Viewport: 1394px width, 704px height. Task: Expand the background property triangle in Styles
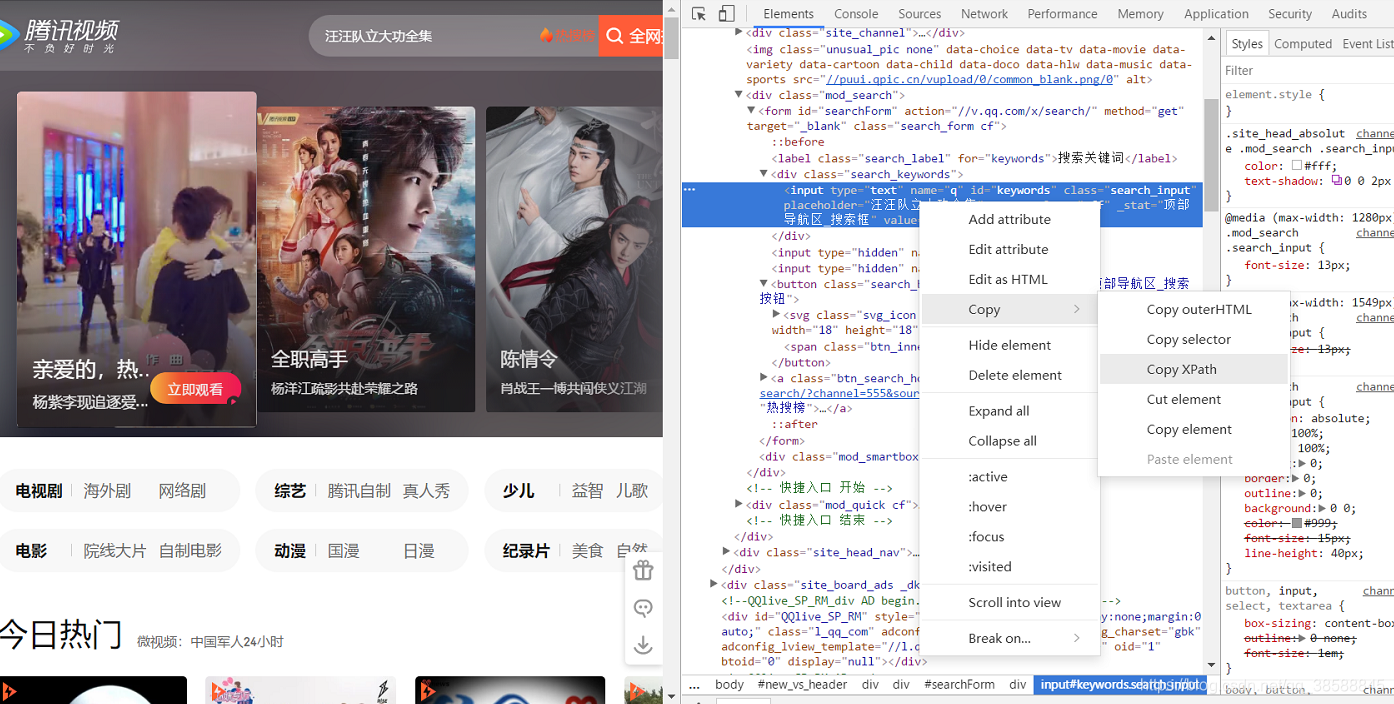[1323, 509]
